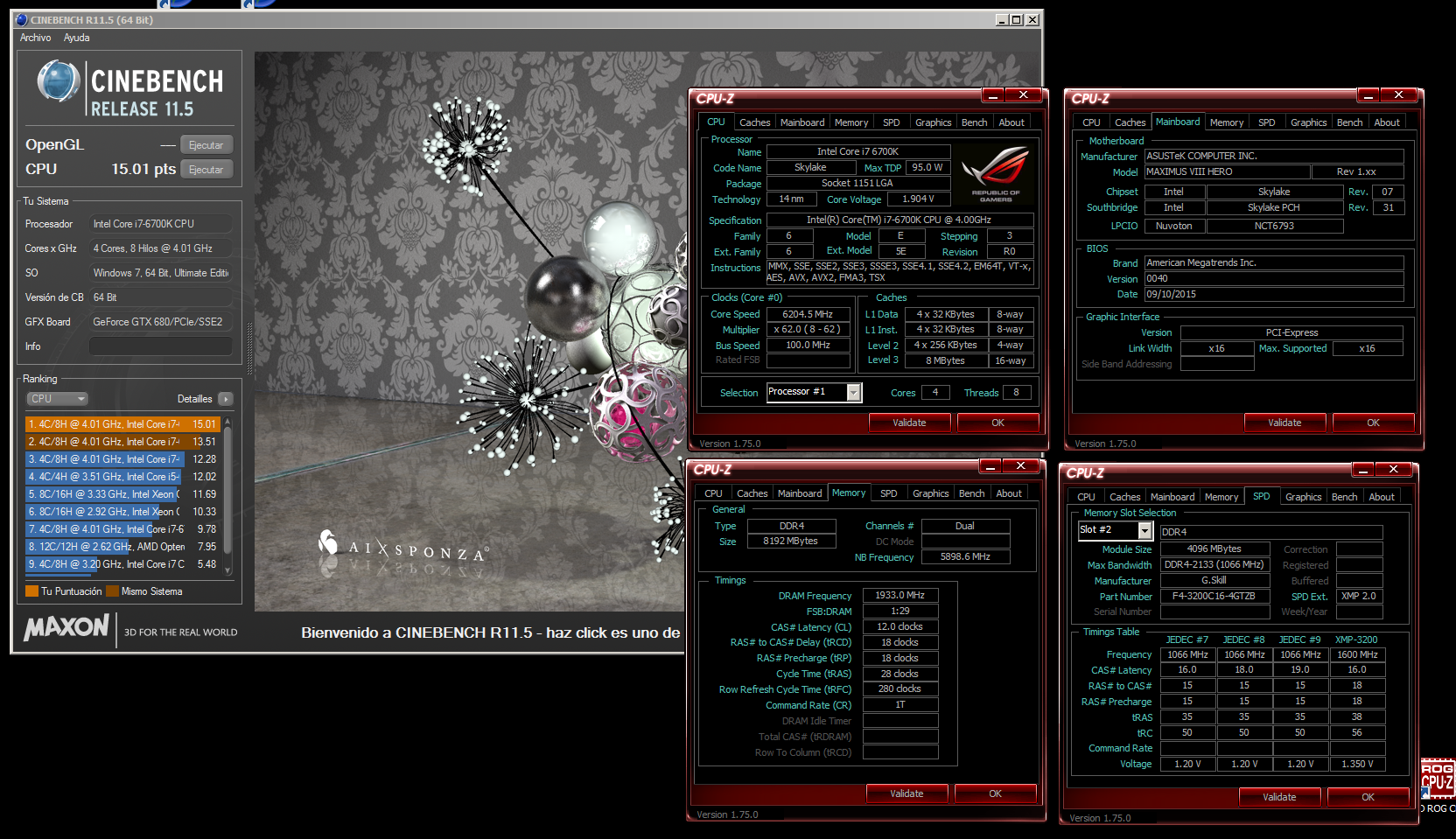
Task: Select ranking row 5 scoring 11.69
Action: point(122,494)
